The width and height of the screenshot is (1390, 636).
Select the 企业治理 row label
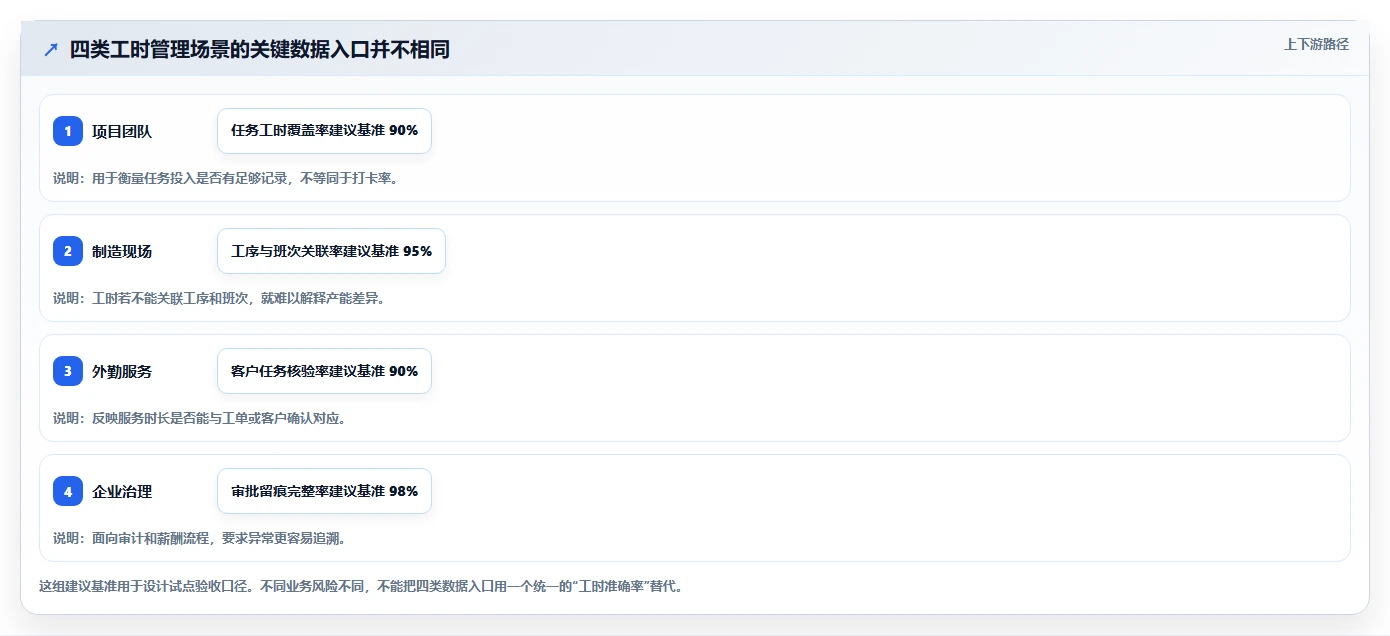(122, 491)
